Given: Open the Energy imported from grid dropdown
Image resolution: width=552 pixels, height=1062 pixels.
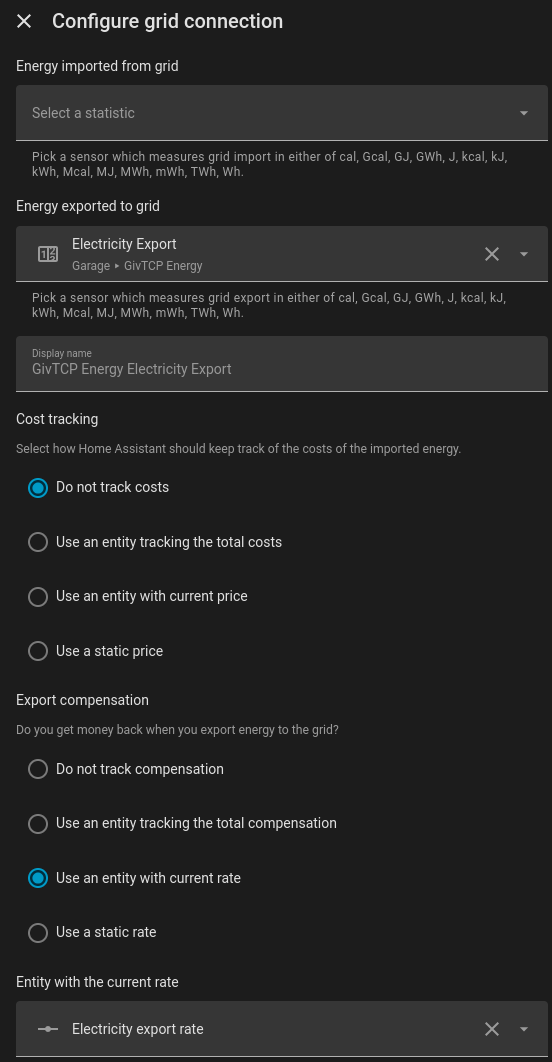Looking at the screenshot, I should pos(282,113).
